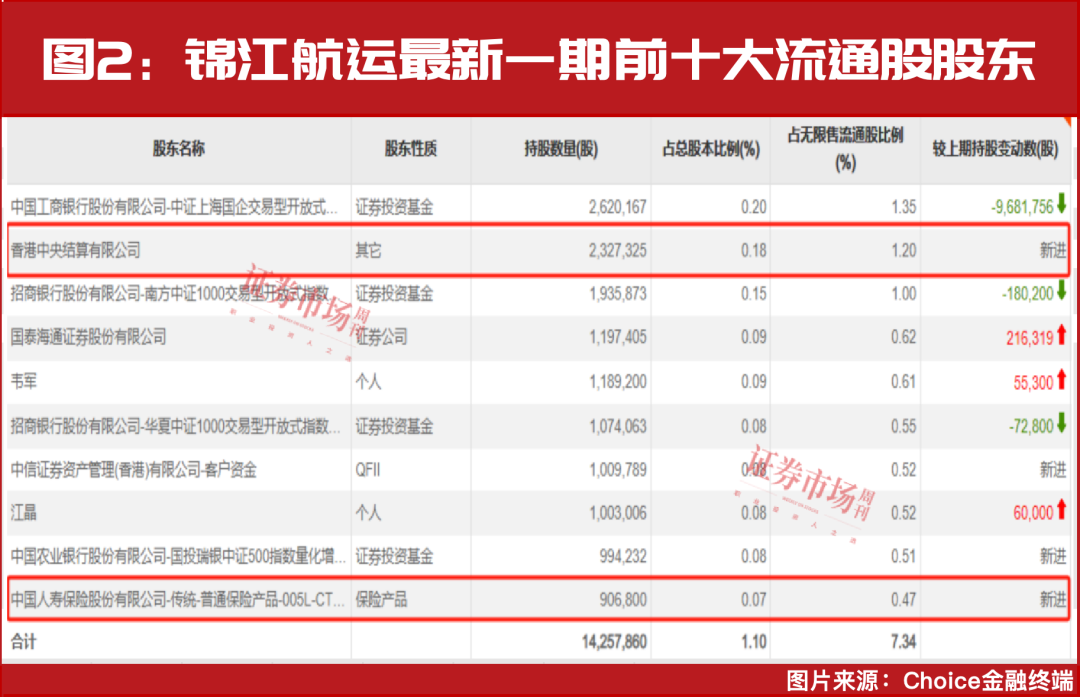
Task: Click 新进 in the 中信证券资产管理 row
Action: pyautogui.click(x=1053, y=470)
